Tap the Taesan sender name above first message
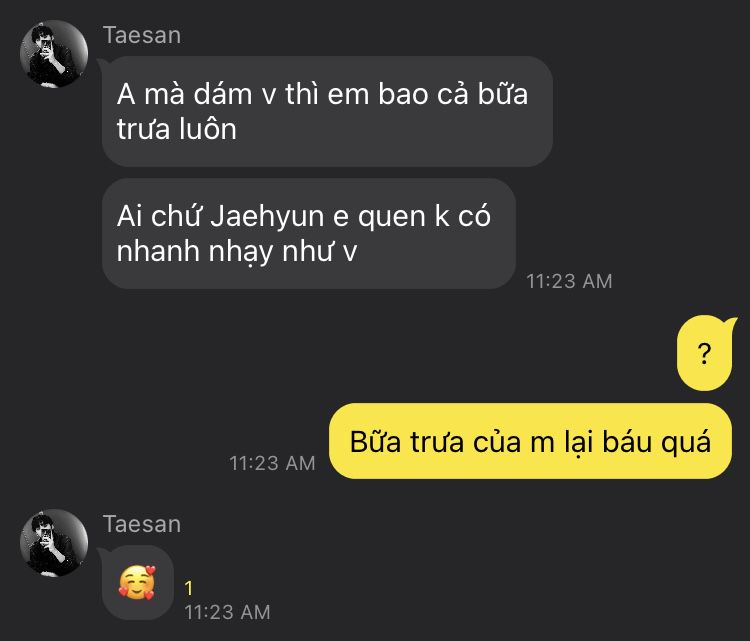 (142, 35)
